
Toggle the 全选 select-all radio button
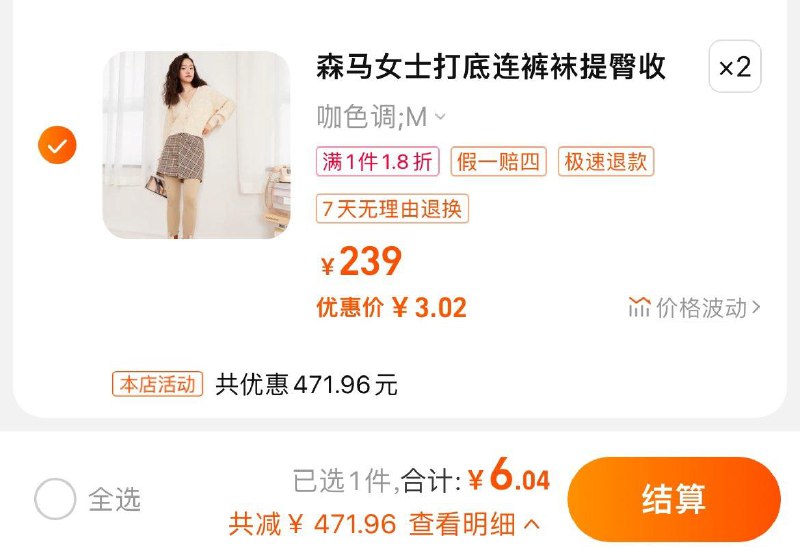point(55,499)
